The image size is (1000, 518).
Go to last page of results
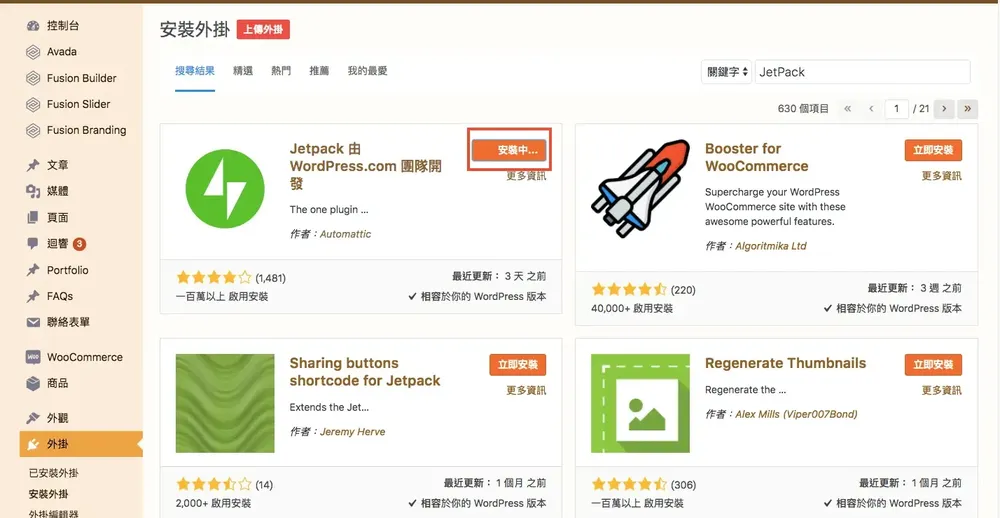point(967,109)
